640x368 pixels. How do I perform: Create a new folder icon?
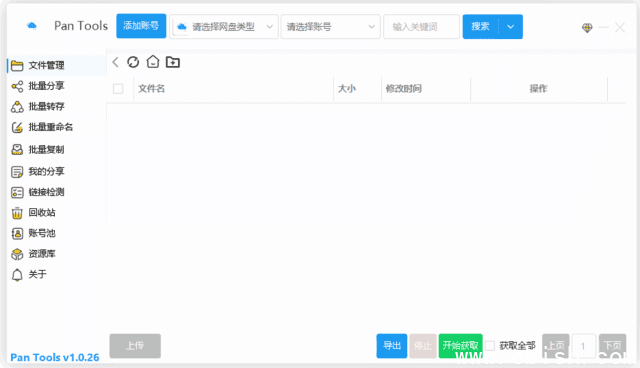tap(173, 62)
